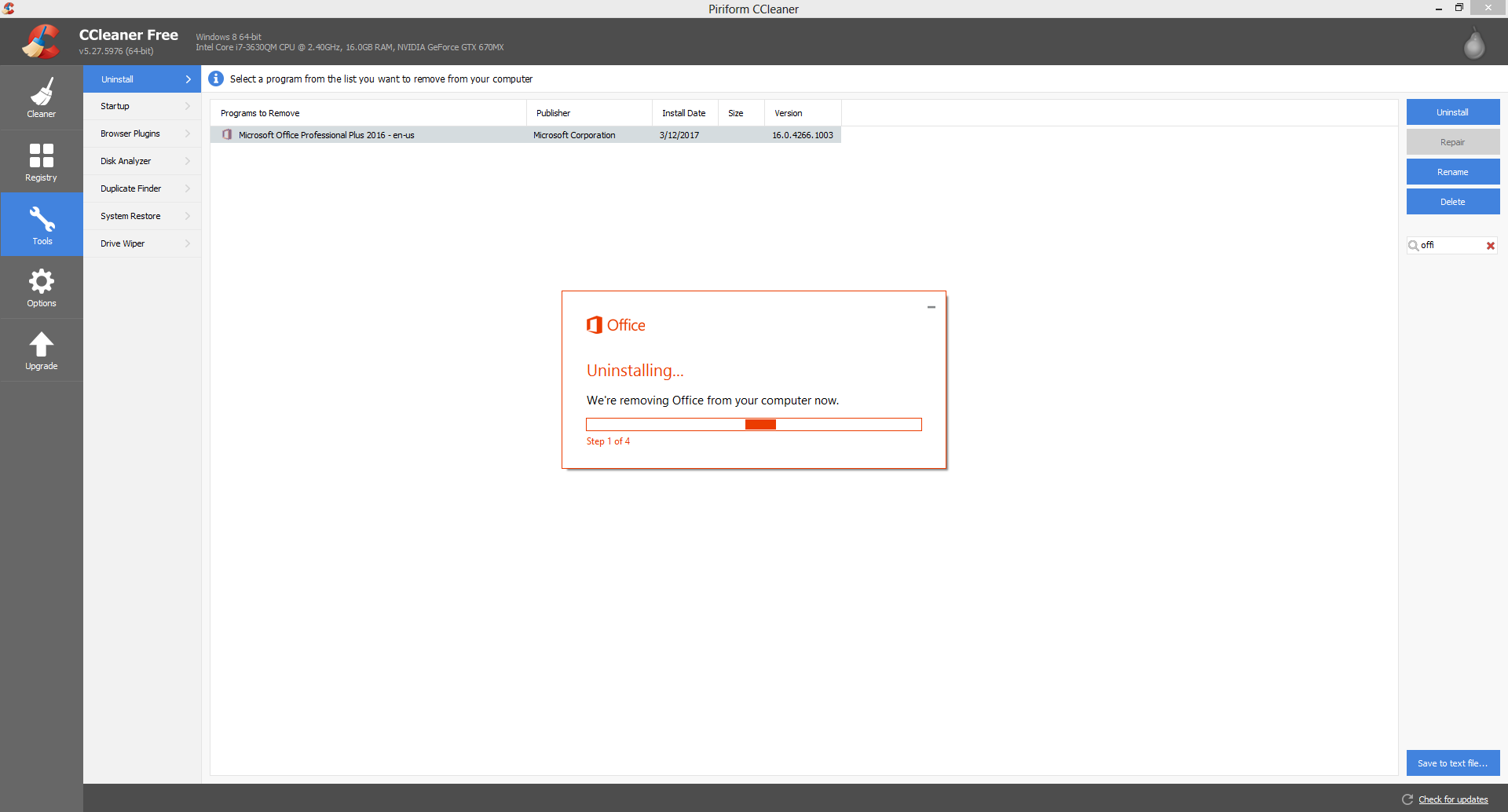1508x812 pixels.
Task: Click the Office uninstall progress bar
Action: (754, 425)
